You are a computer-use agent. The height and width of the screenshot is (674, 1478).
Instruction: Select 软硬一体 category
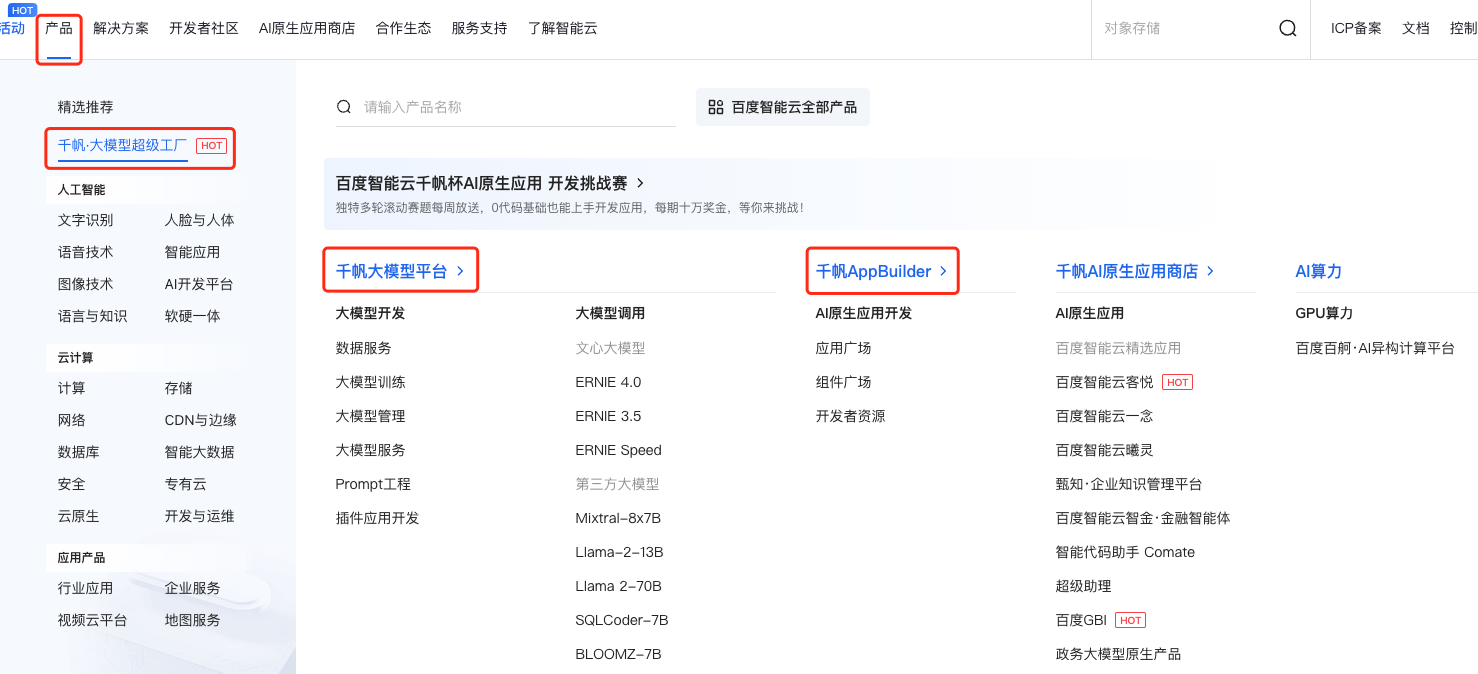tap(193, 316)
